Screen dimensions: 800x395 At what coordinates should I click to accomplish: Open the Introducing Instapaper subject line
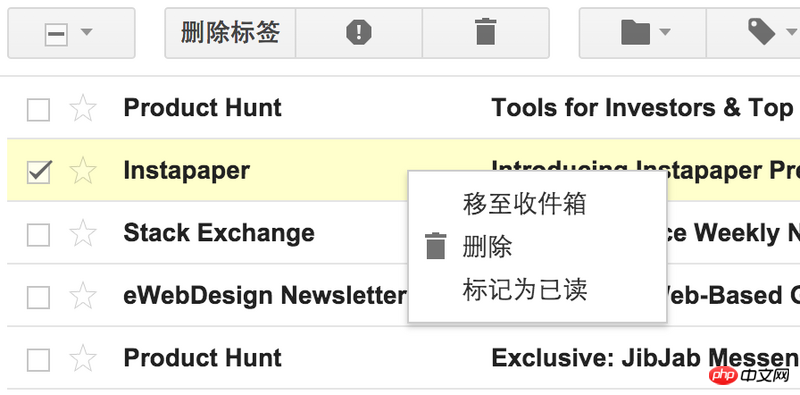(x=645, y=170)
